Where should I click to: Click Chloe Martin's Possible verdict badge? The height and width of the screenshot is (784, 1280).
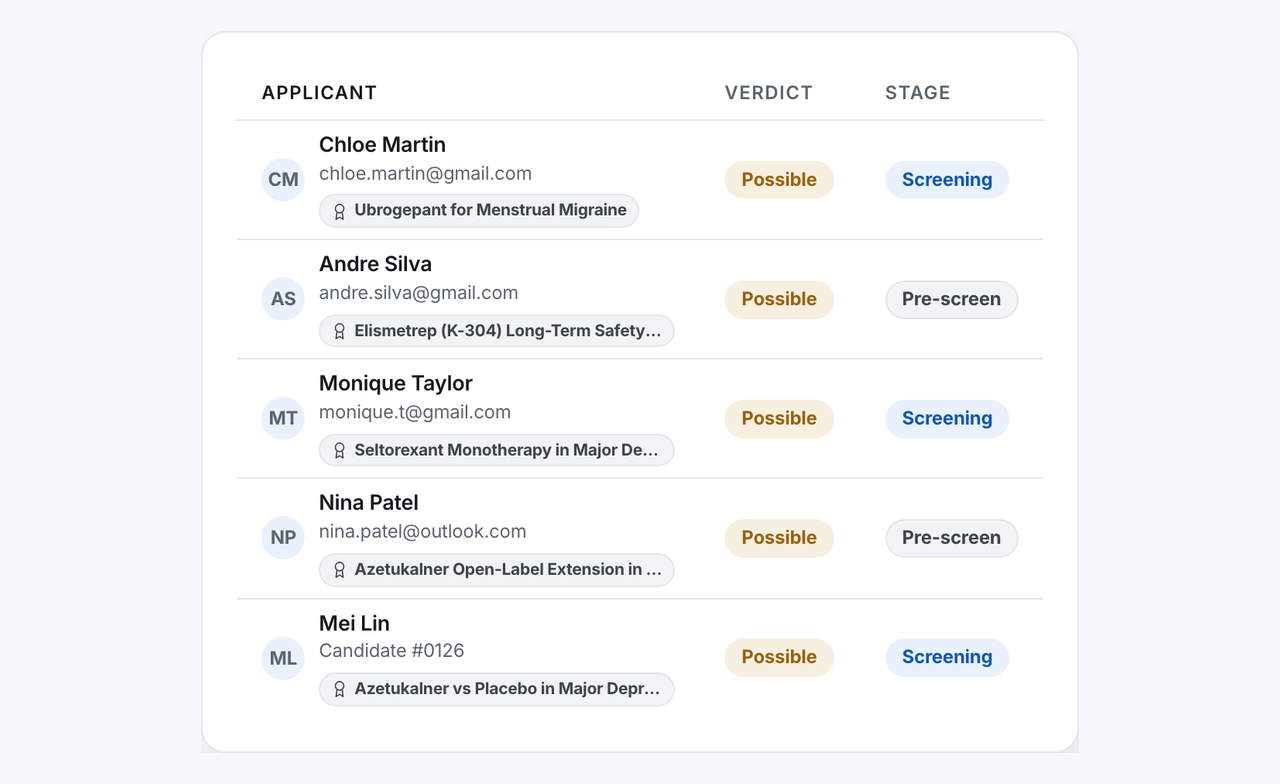pyautogui.click(x=779, y=180)
